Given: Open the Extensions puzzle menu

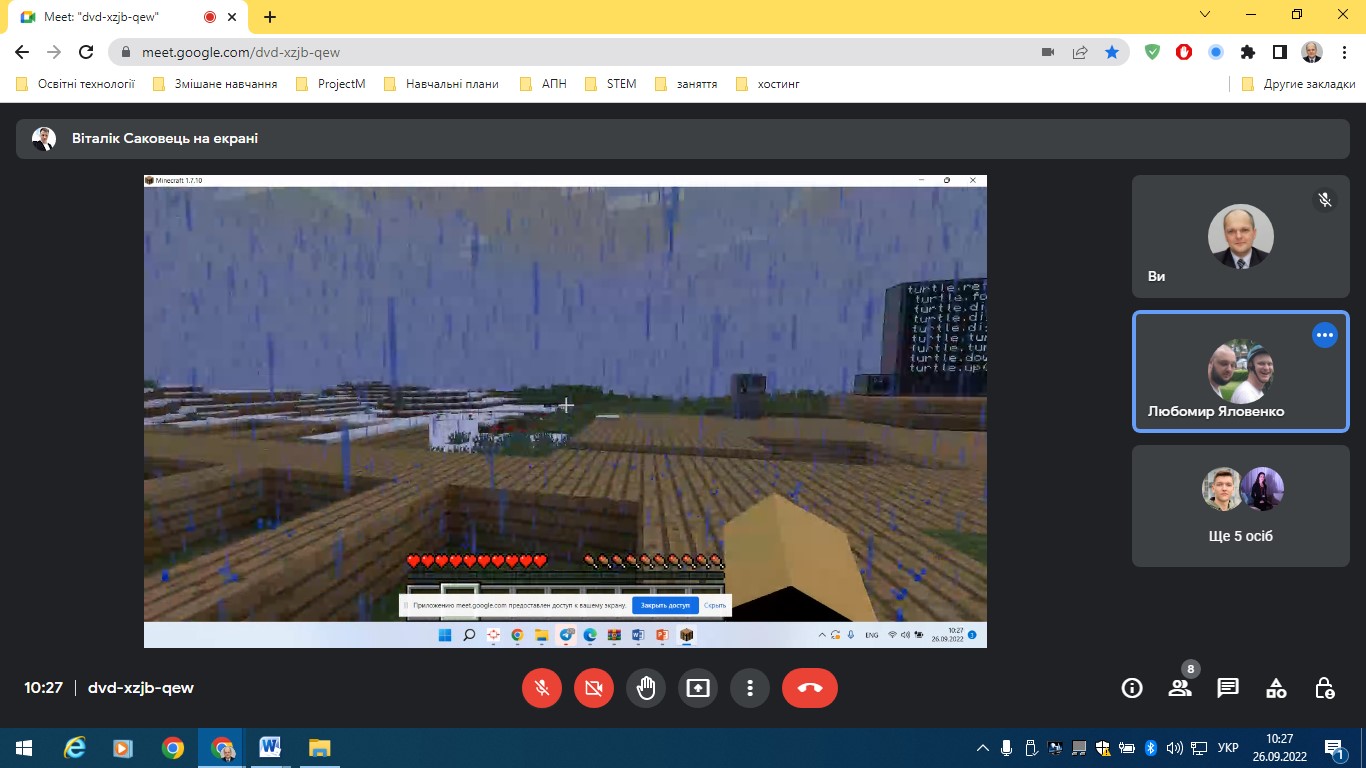Looking at the screenshot, I should 1247,52.
